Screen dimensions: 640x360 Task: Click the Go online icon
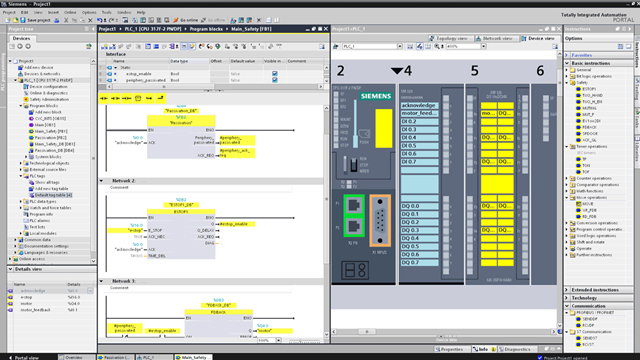click(176, 20)
